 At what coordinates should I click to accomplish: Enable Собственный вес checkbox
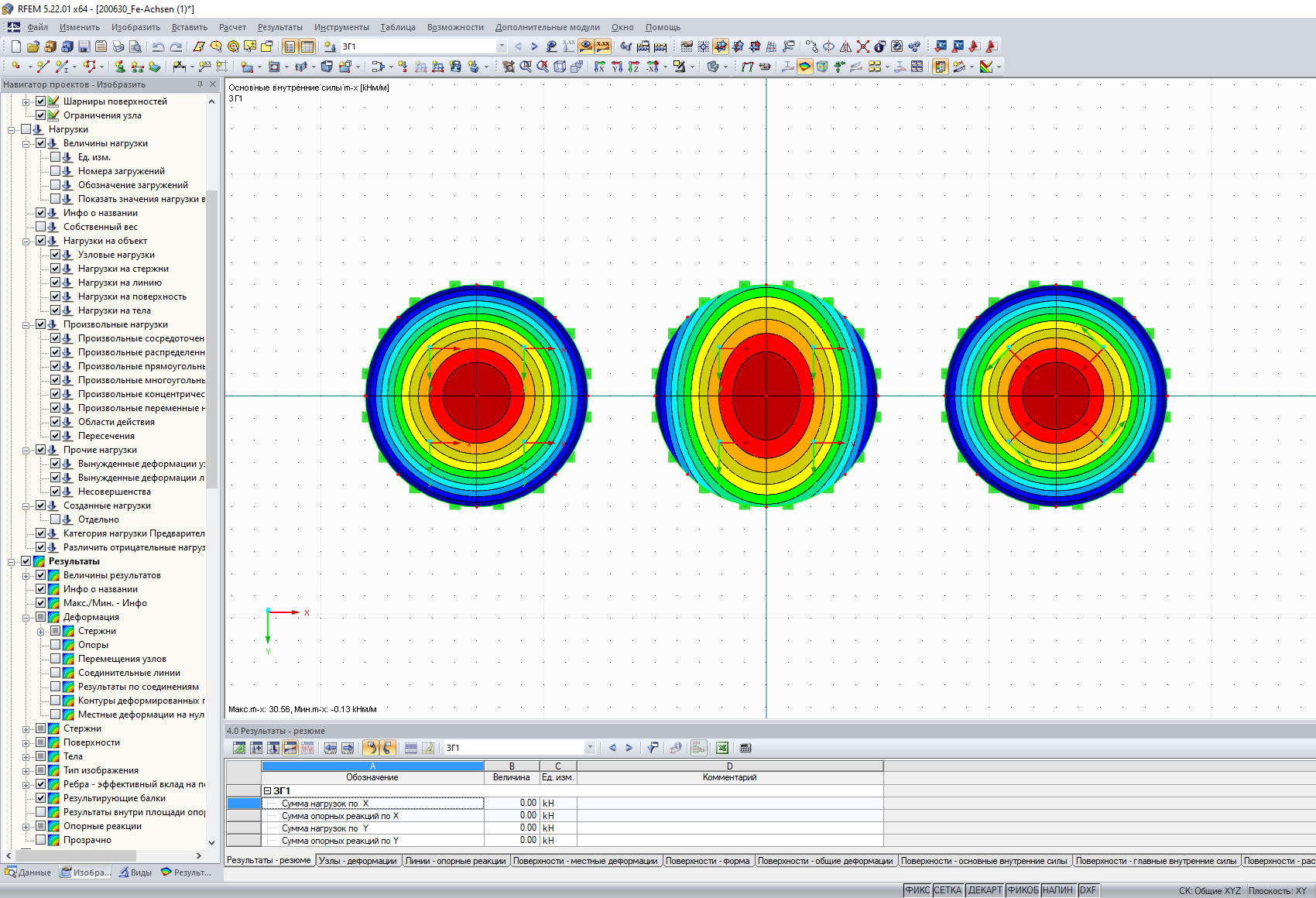click(41, 227)
